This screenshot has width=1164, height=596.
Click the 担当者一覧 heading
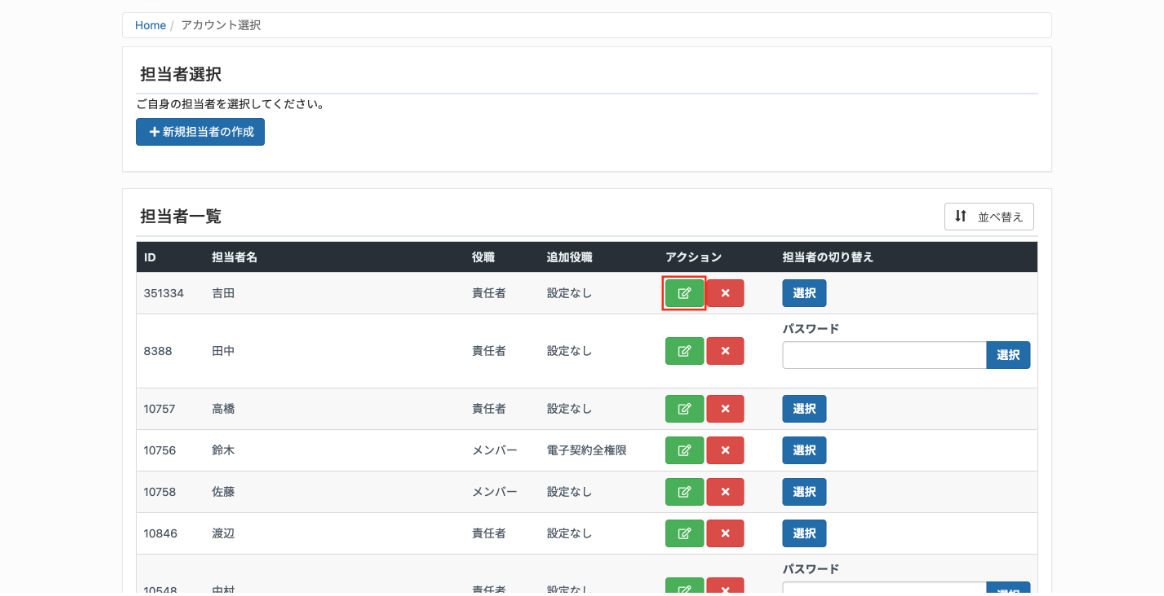pyautogui.click(x=181, y=217)
